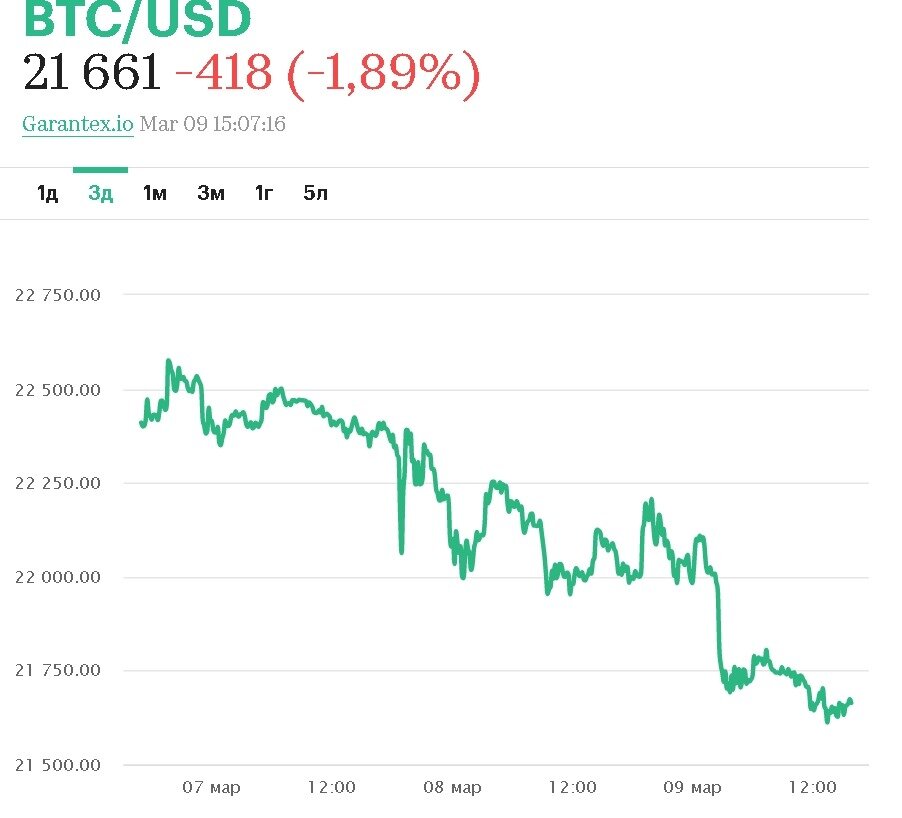Screen dimensions: 902x818
Task: Click the Mar 09 15:07:16 timestamp
Action: [213, 124]
